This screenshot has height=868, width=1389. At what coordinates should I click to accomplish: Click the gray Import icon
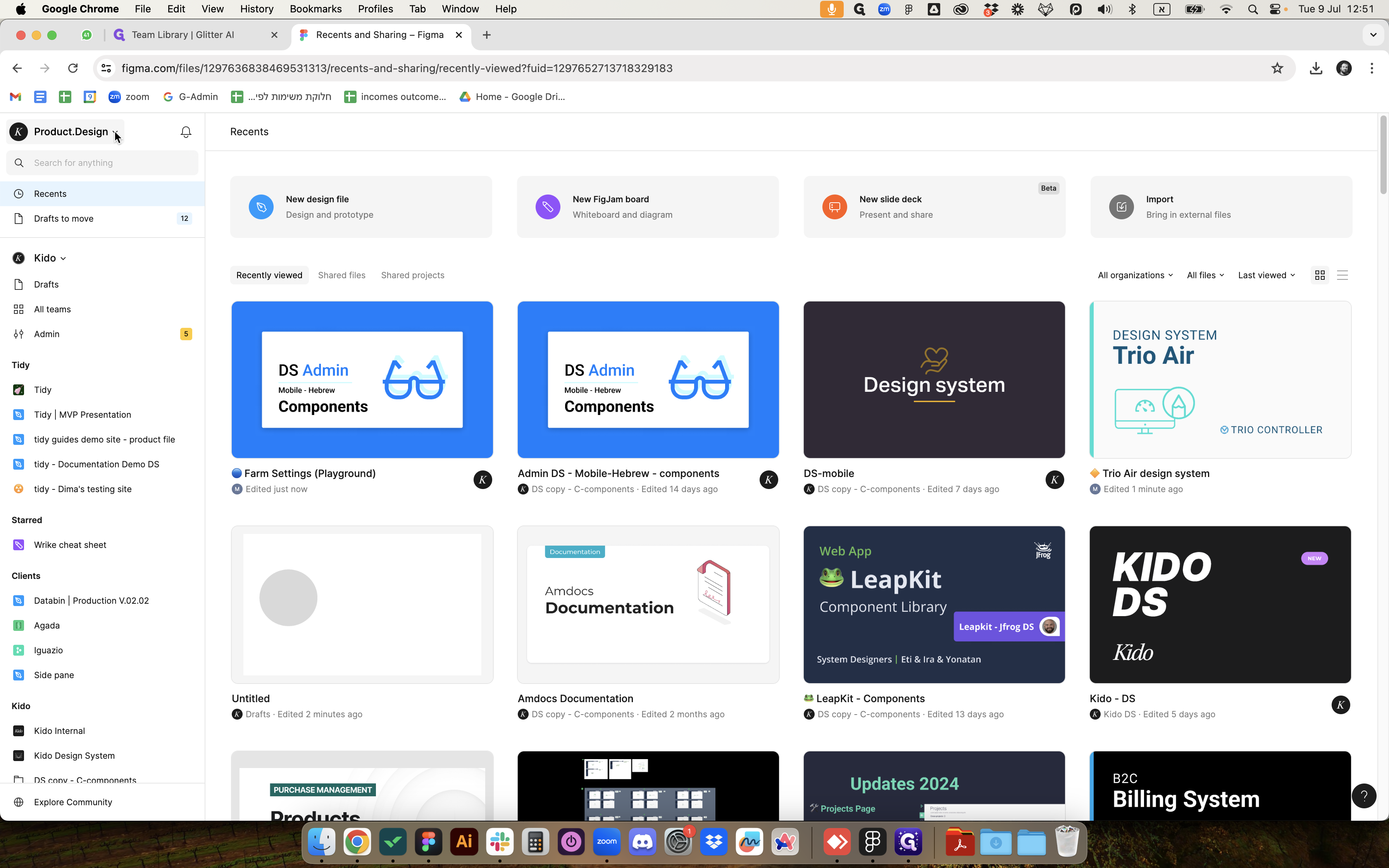tap(1121, 207)
